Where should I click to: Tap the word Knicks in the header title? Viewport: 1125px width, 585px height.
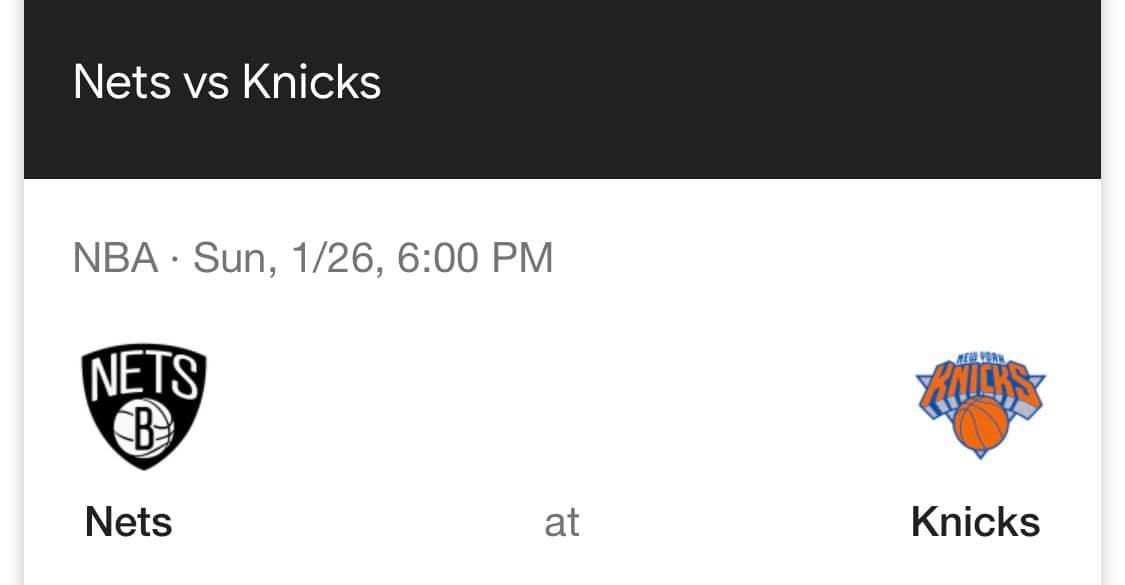pos(311,82)
